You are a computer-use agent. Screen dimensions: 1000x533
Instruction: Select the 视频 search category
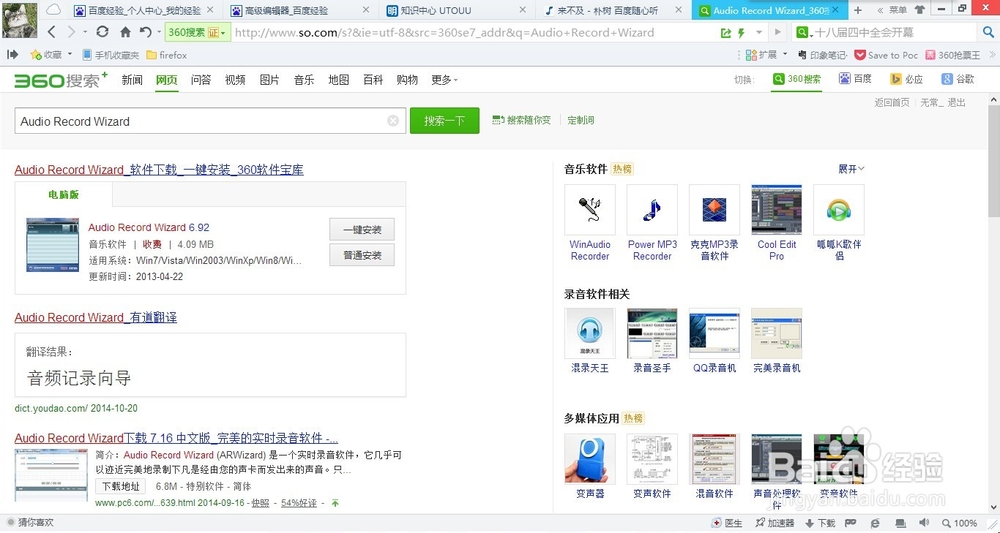[235, 80]
